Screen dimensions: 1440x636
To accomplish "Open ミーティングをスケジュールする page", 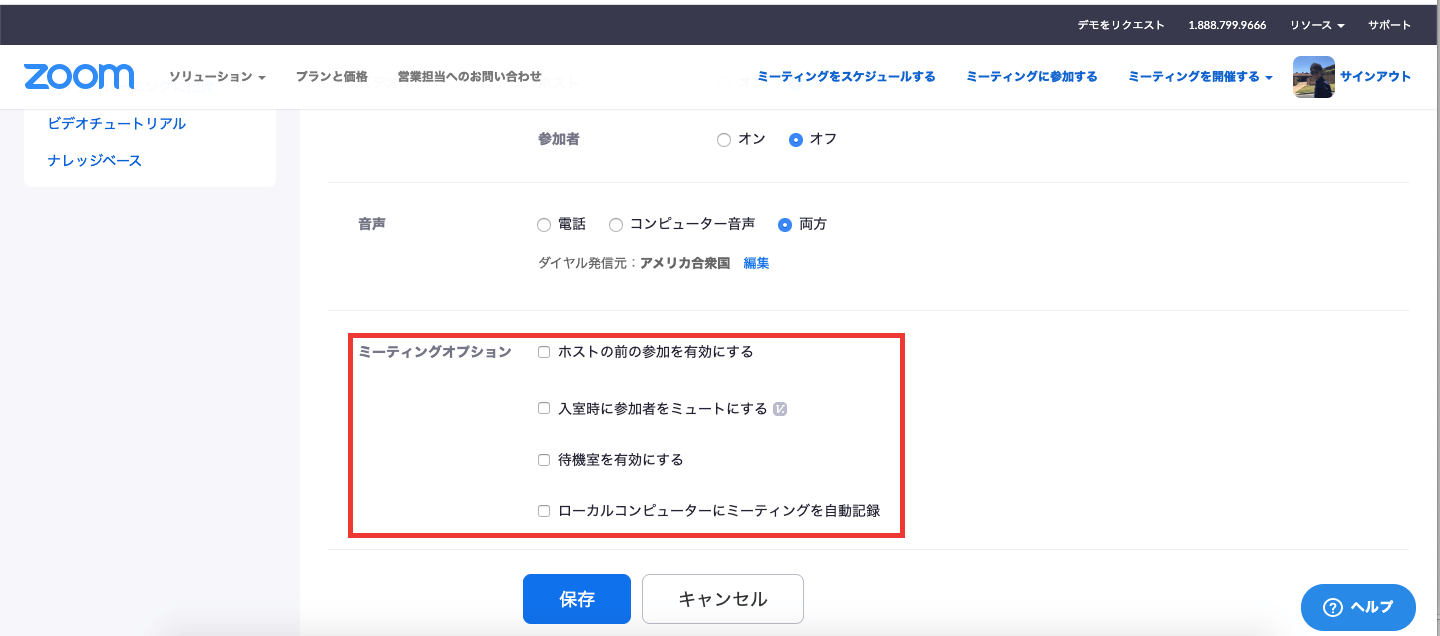I will click(x=846, y=77).
